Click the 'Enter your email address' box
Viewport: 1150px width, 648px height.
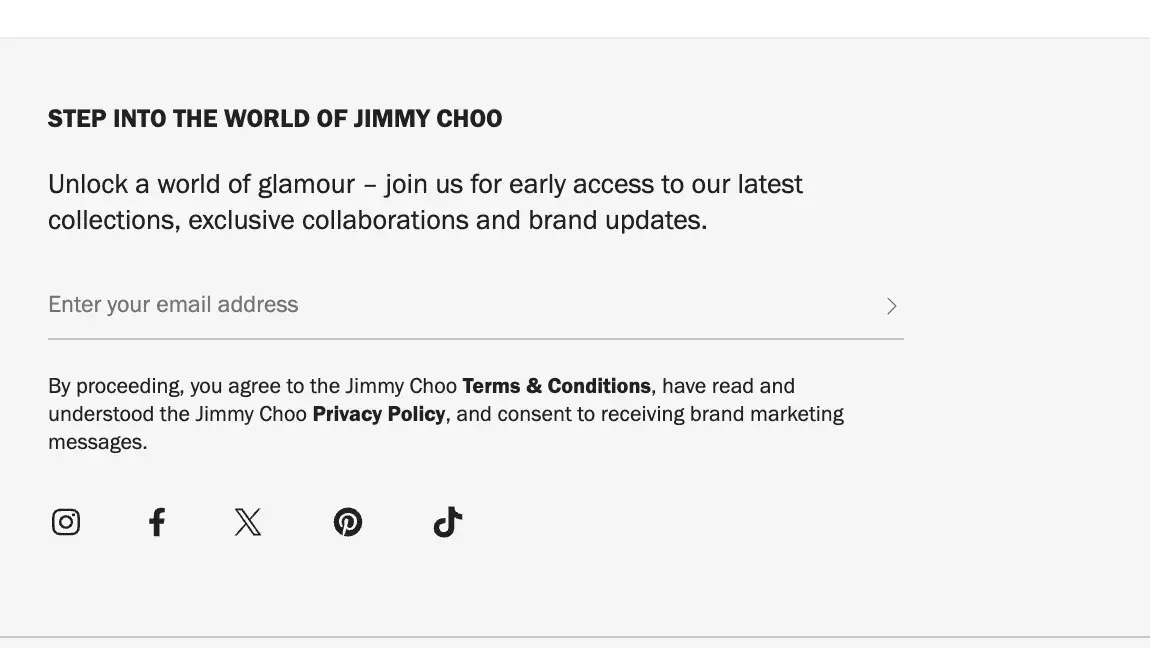[x=400, y=304]
